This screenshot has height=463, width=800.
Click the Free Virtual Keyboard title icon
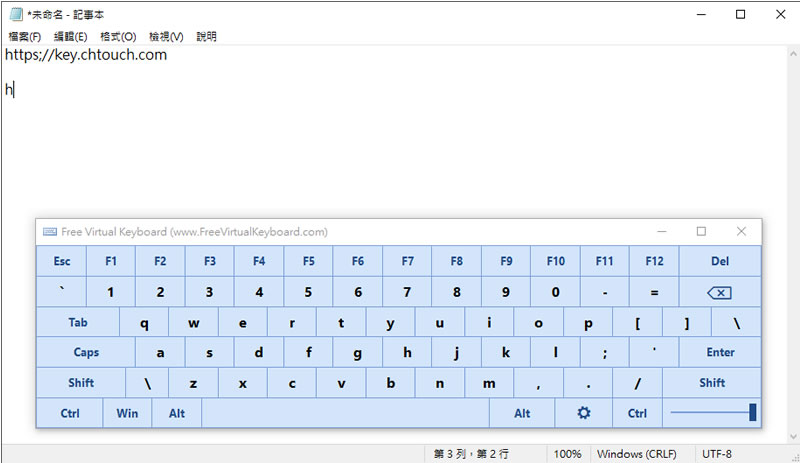click(49, 232)
